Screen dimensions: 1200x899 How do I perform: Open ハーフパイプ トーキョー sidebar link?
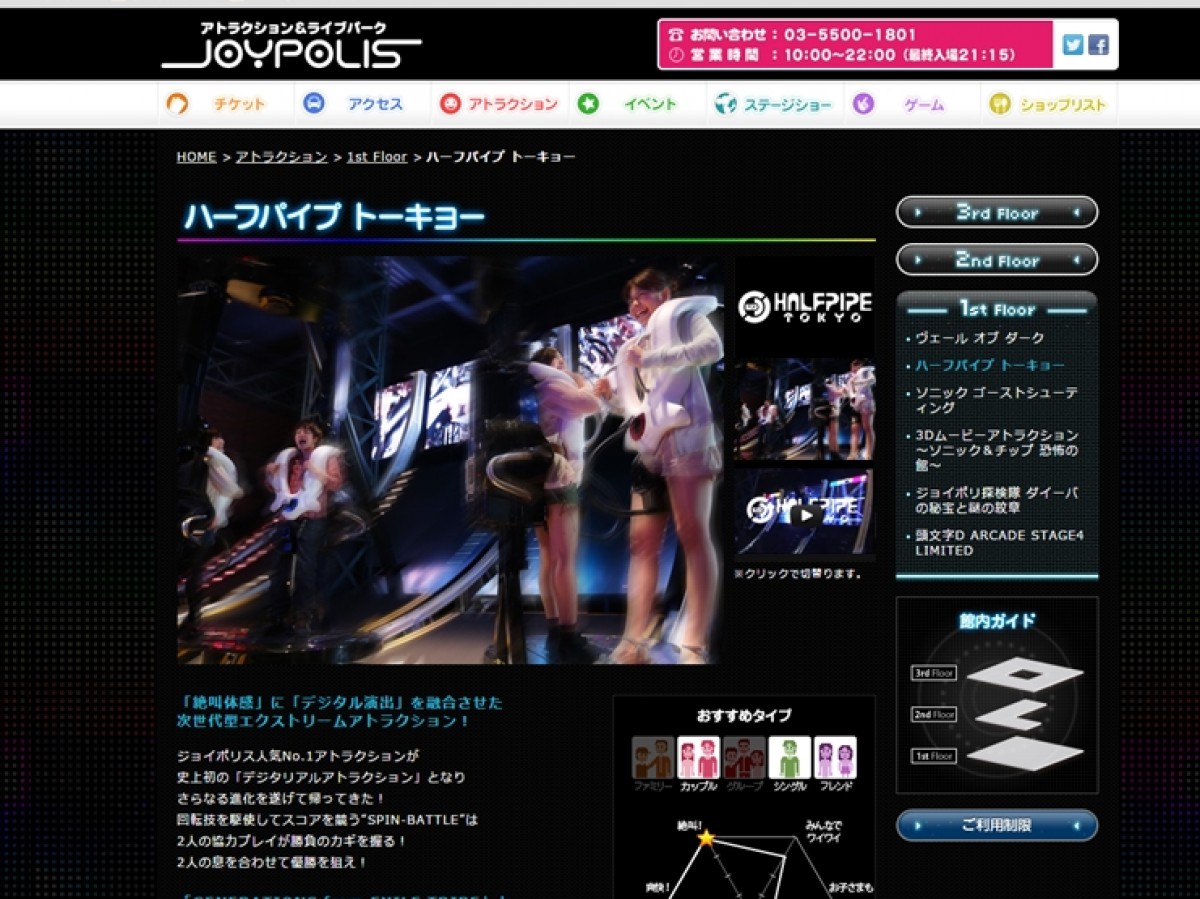coord(990,365)
